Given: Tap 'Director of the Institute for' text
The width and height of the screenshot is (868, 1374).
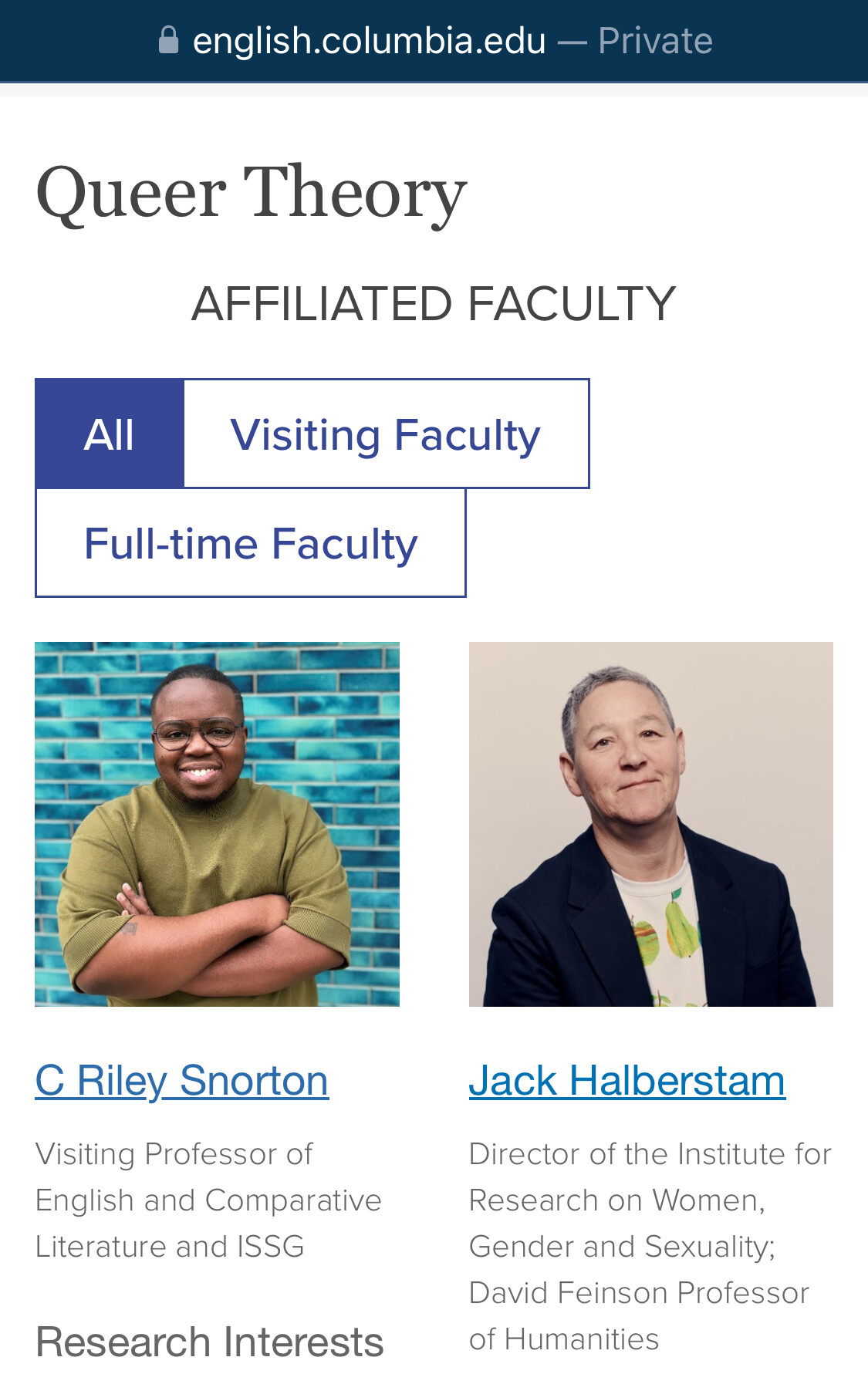Looking at the screenshot, I should [x=650, y=1154].
